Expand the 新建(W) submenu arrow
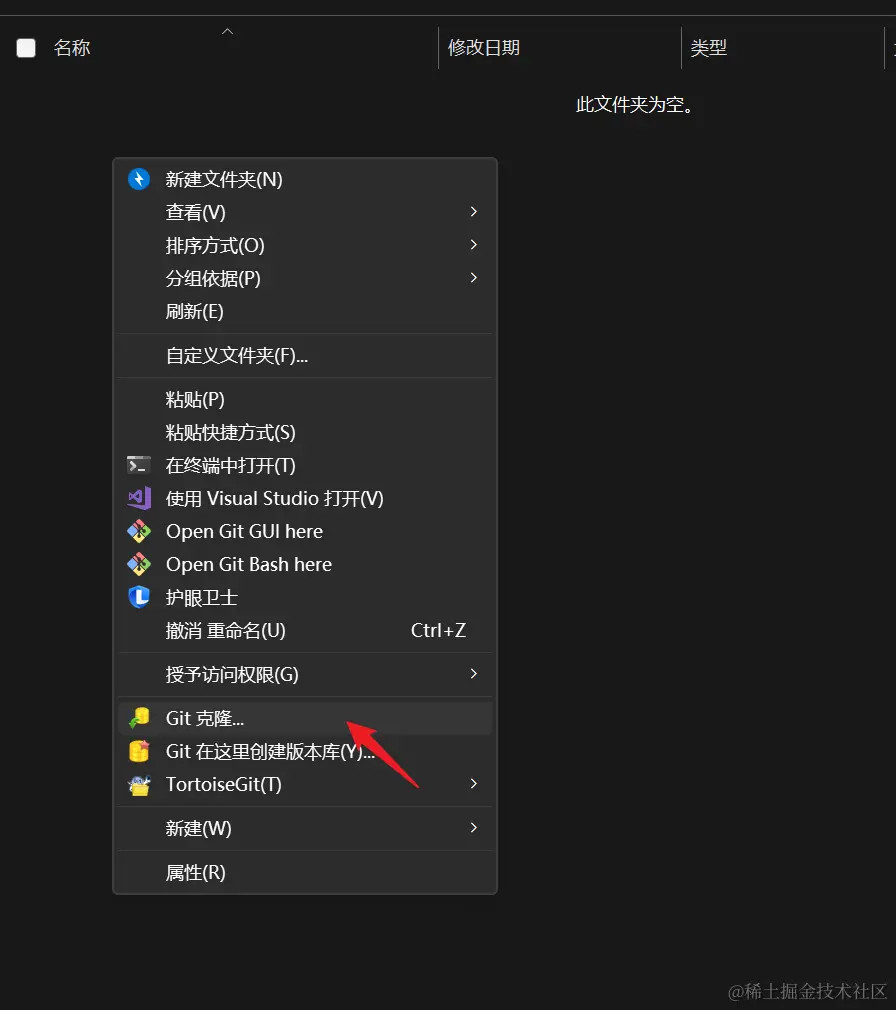Screen dimensions: 896x1010 (473, 828)
